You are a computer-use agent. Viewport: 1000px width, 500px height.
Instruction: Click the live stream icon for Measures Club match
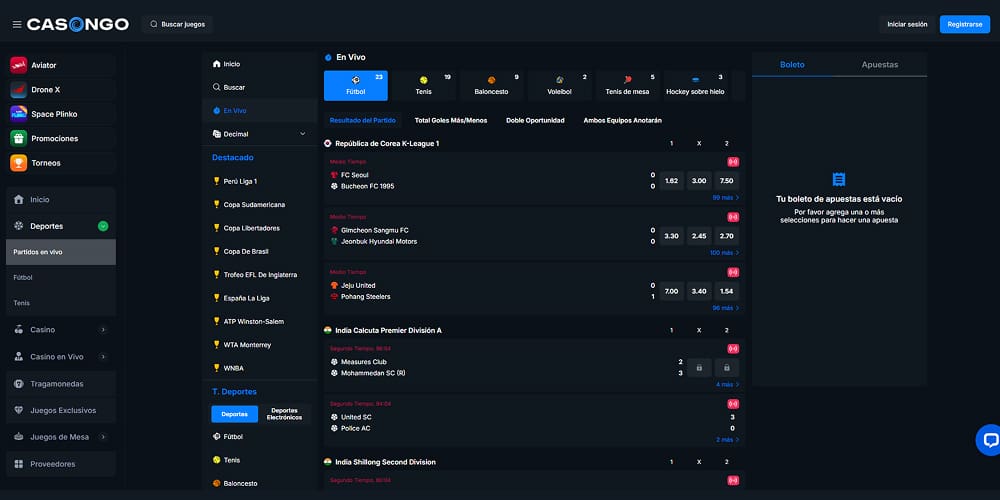coord(733,349)
